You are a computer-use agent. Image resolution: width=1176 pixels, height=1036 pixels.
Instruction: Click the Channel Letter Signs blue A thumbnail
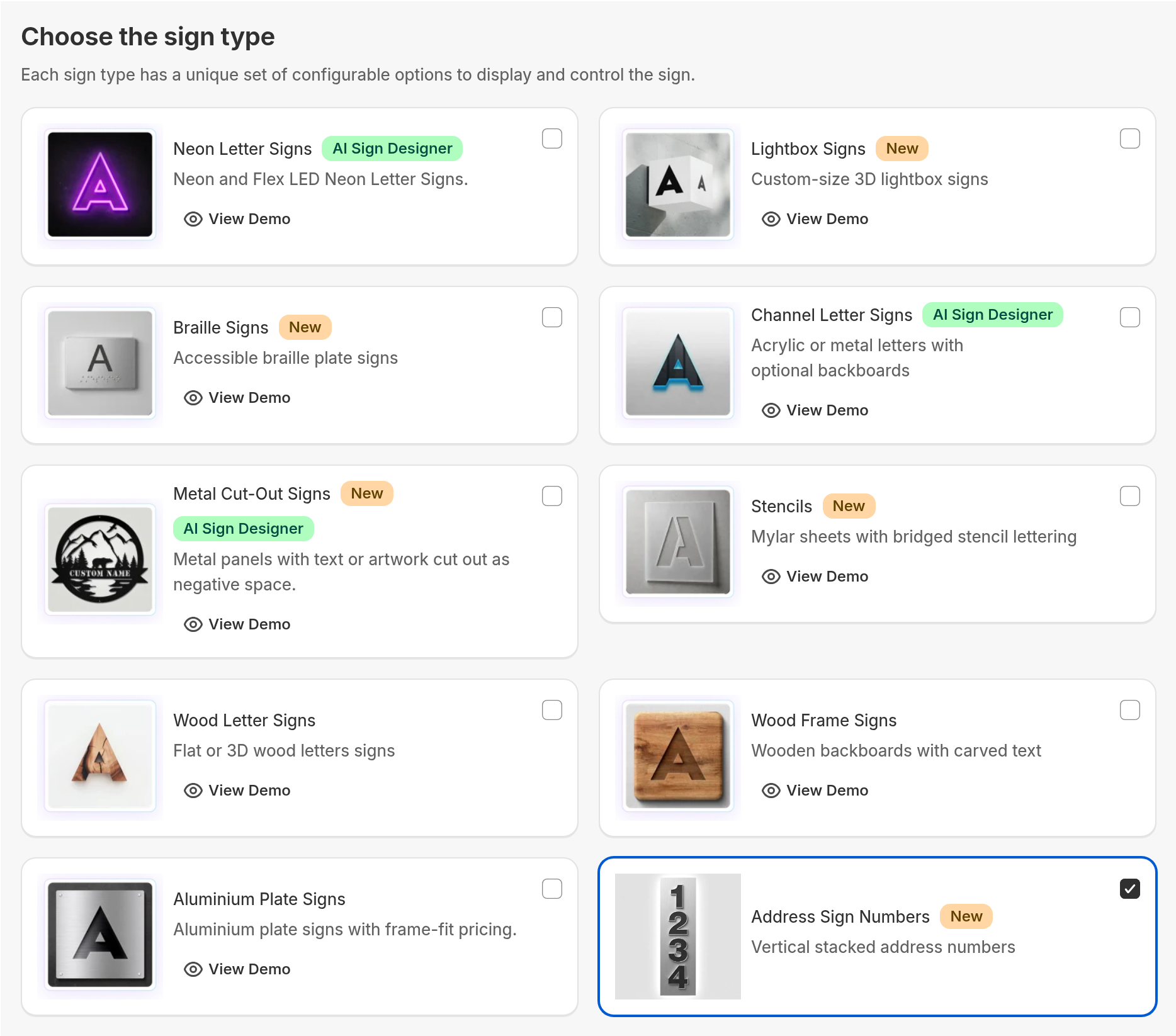pos(678,363)
